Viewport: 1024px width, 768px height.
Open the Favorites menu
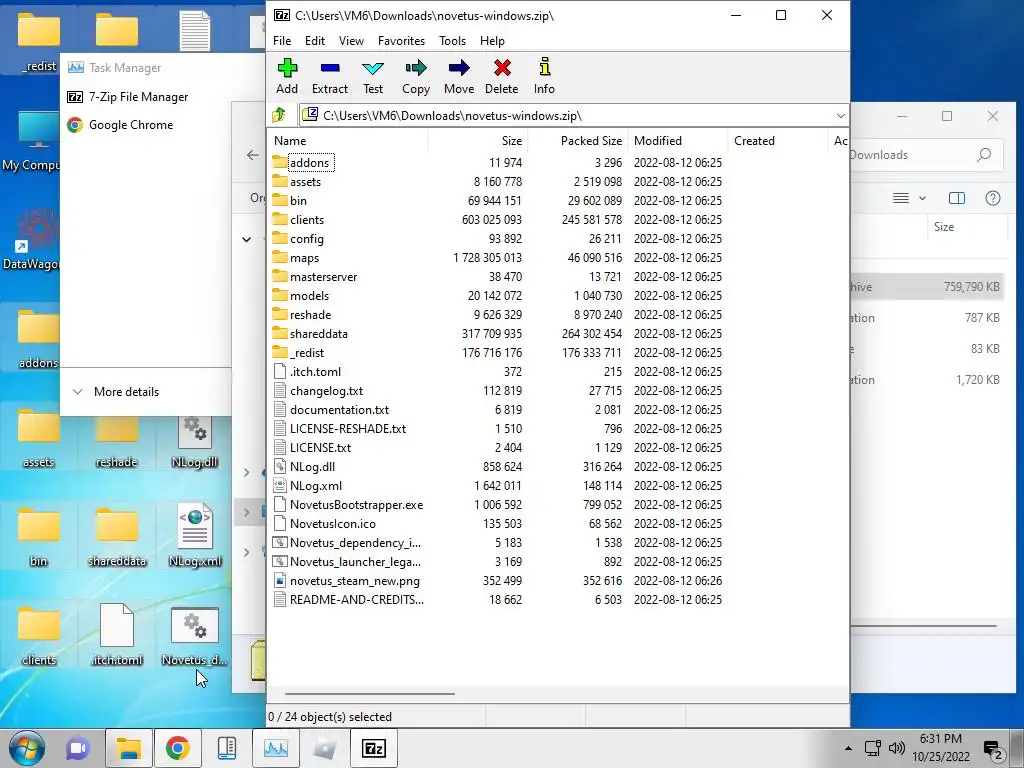click(x=402, y=40)
